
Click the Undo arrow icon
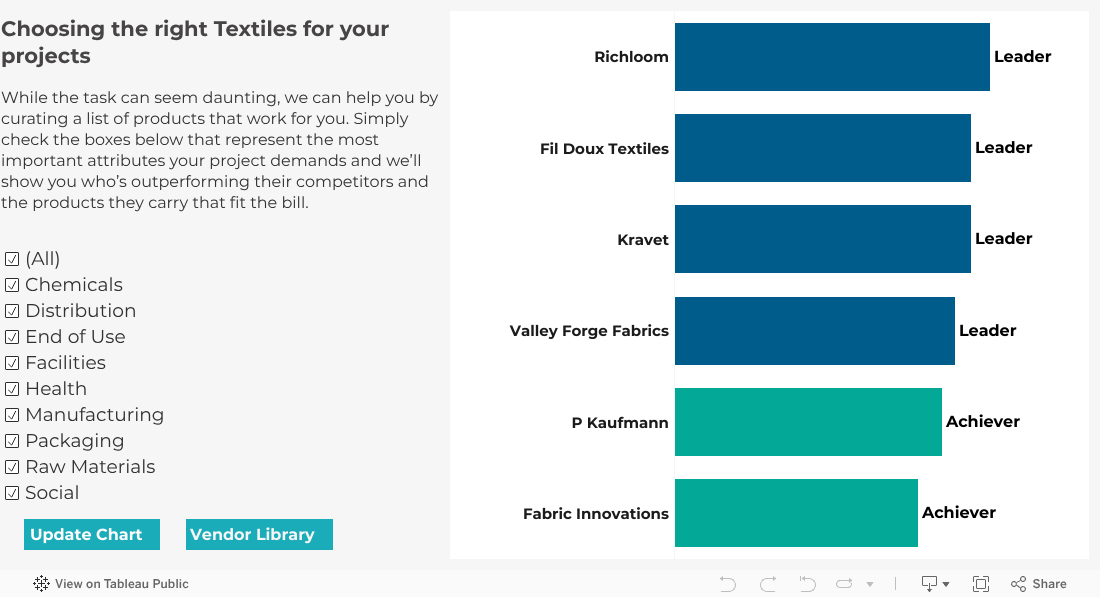click(728, 584)
